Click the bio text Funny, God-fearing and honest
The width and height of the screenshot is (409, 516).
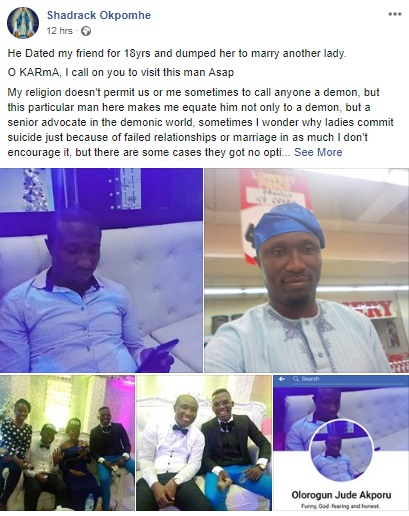click(340, 506)
